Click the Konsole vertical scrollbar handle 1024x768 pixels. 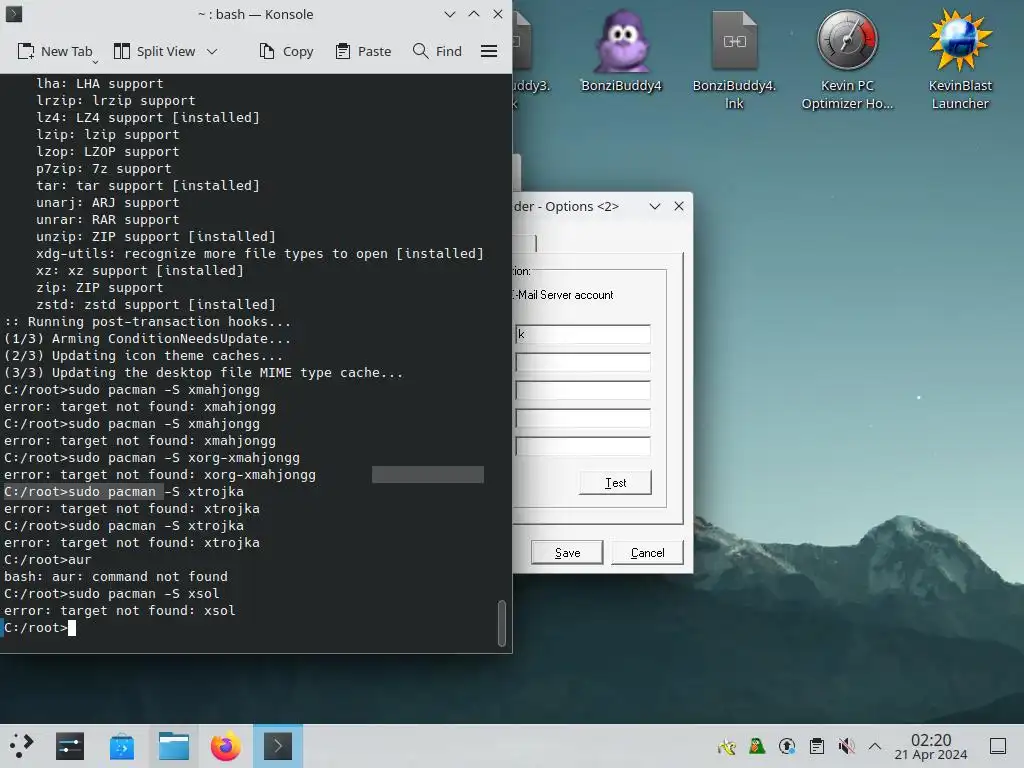coord(502,623)
